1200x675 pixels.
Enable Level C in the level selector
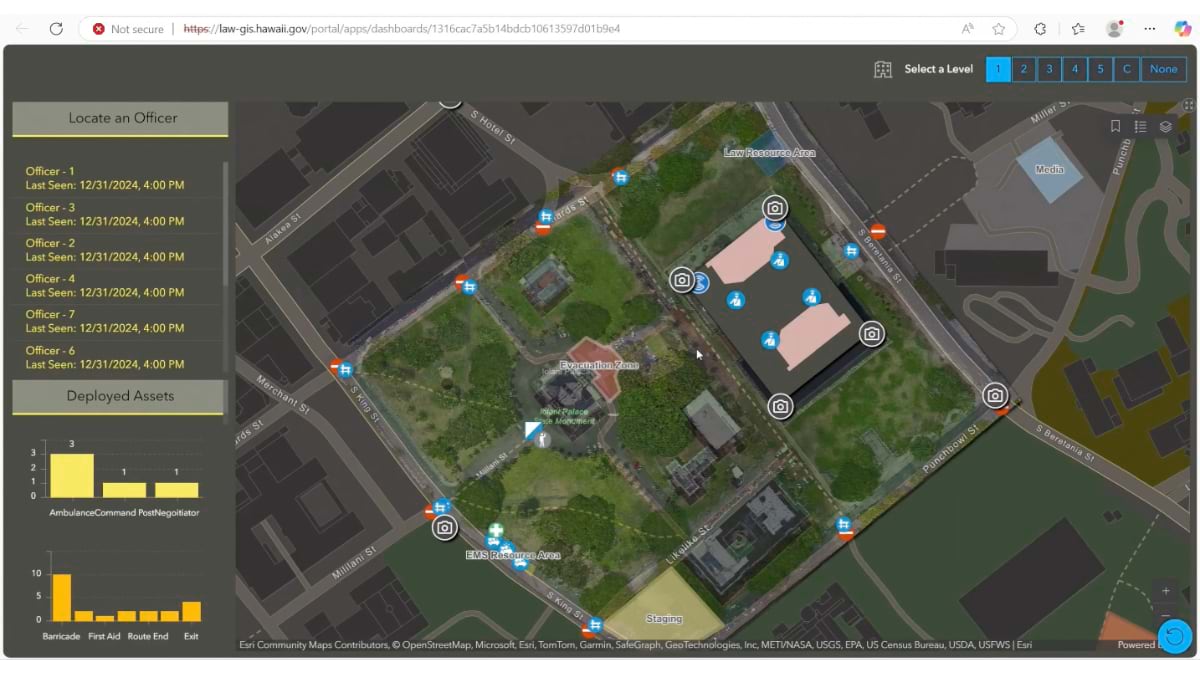coord(1127,69)
